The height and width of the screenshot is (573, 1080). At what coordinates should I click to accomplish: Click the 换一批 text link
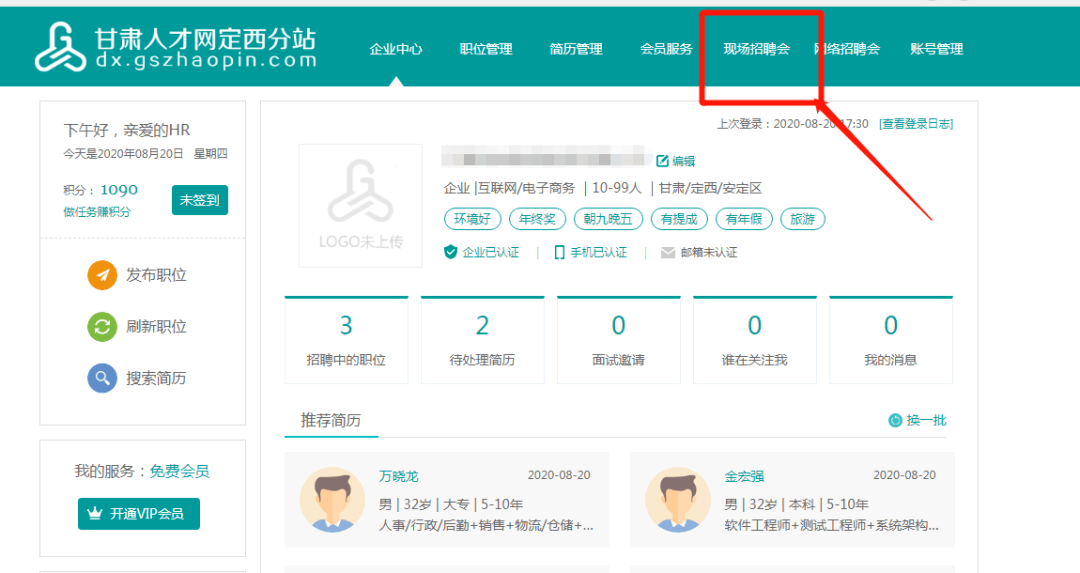click(x=926, y=420)
